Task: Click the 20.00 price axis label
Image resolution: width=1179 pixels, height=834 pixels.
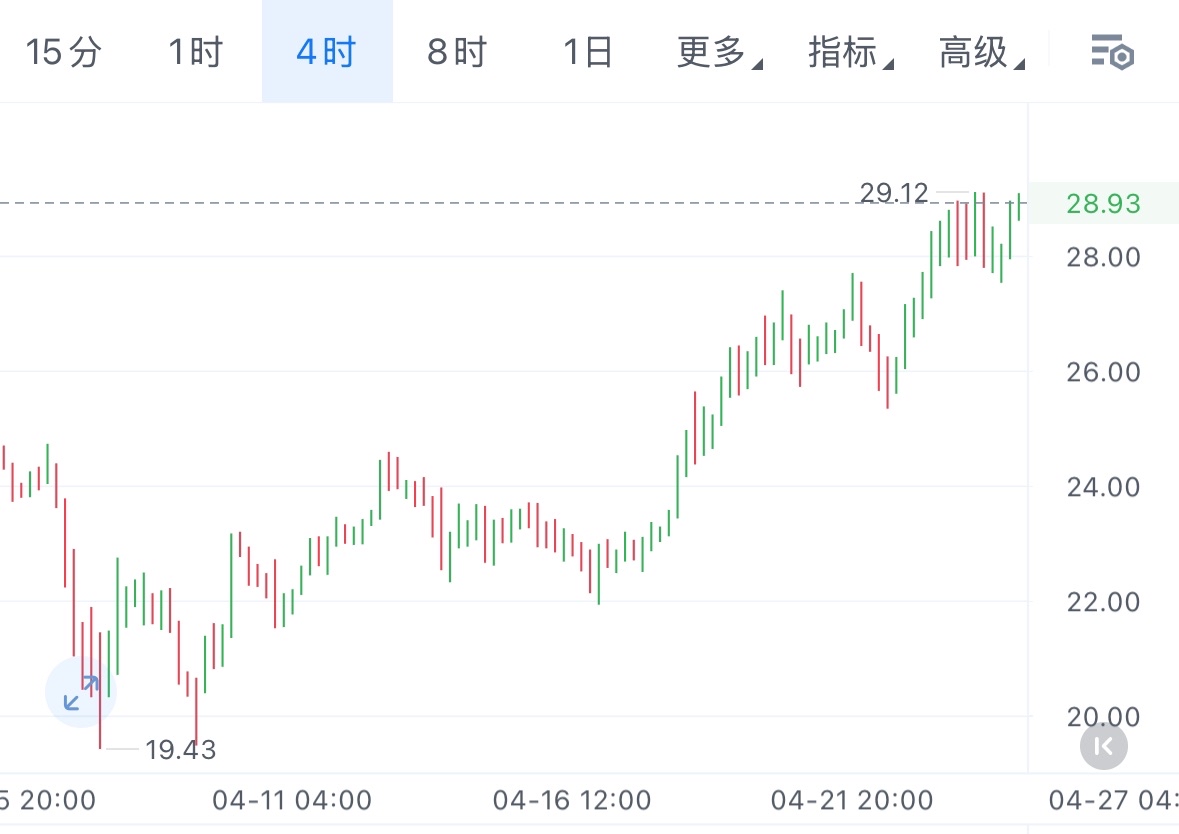Action: tap(1103, 717)
